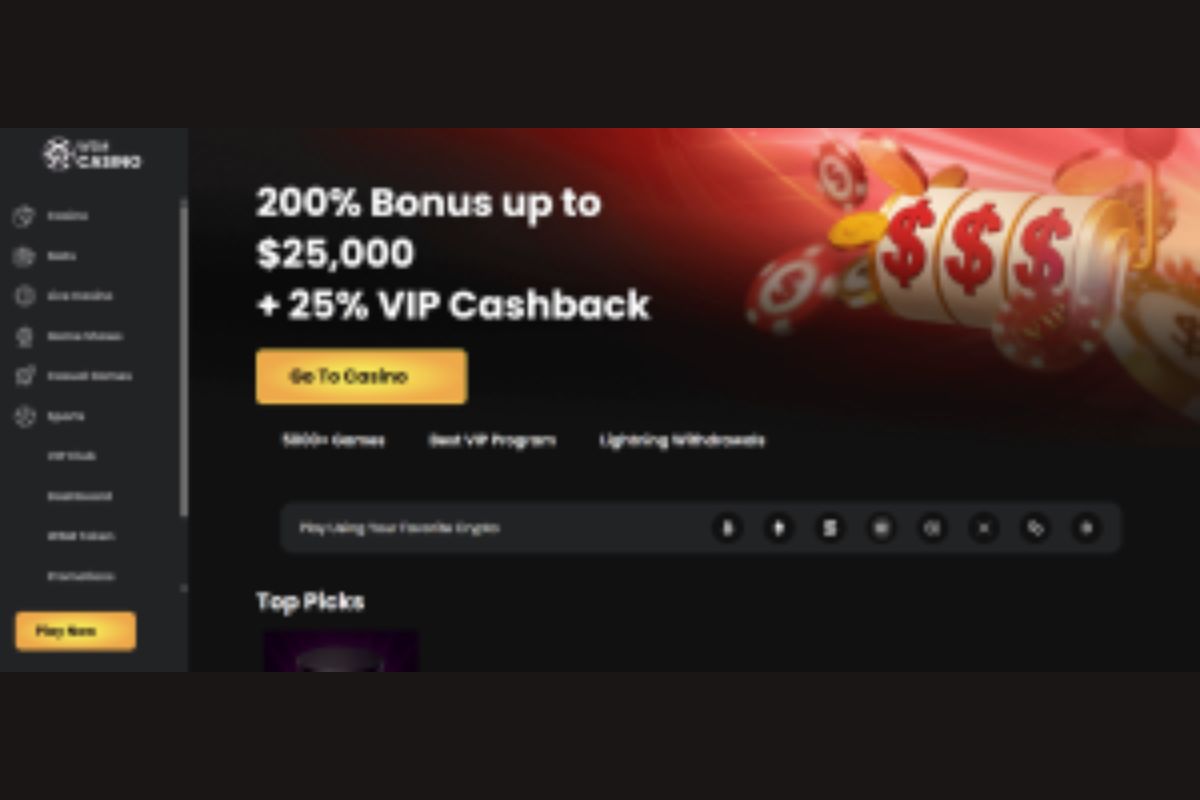The image size is (1200, 800).
Task: Select the chain link crypto icon
Action: click(1035, 528)
